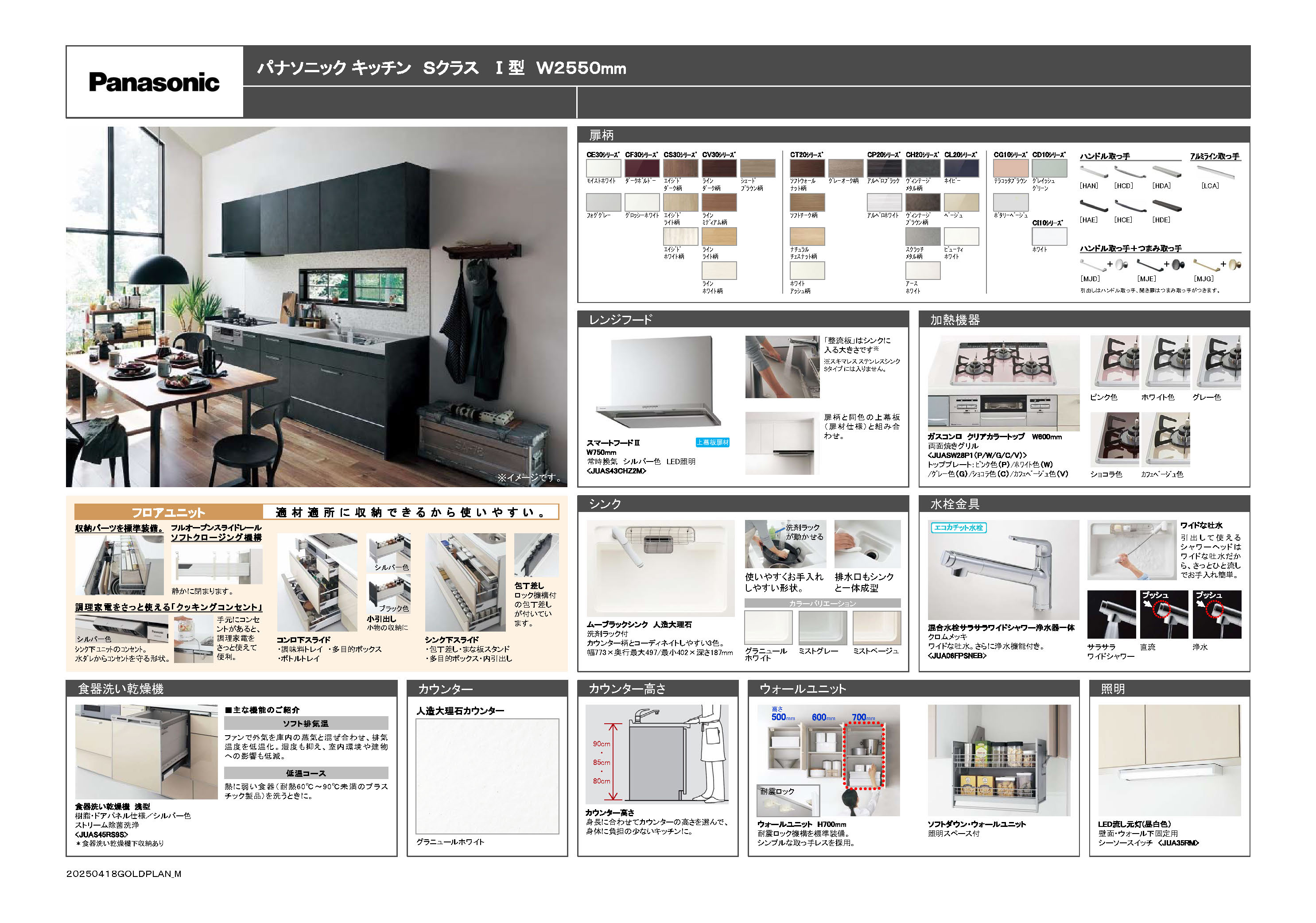Pick the ナチュラルチェスナット柄 swatch
The image size is (1316, 923).
point(807,237)
